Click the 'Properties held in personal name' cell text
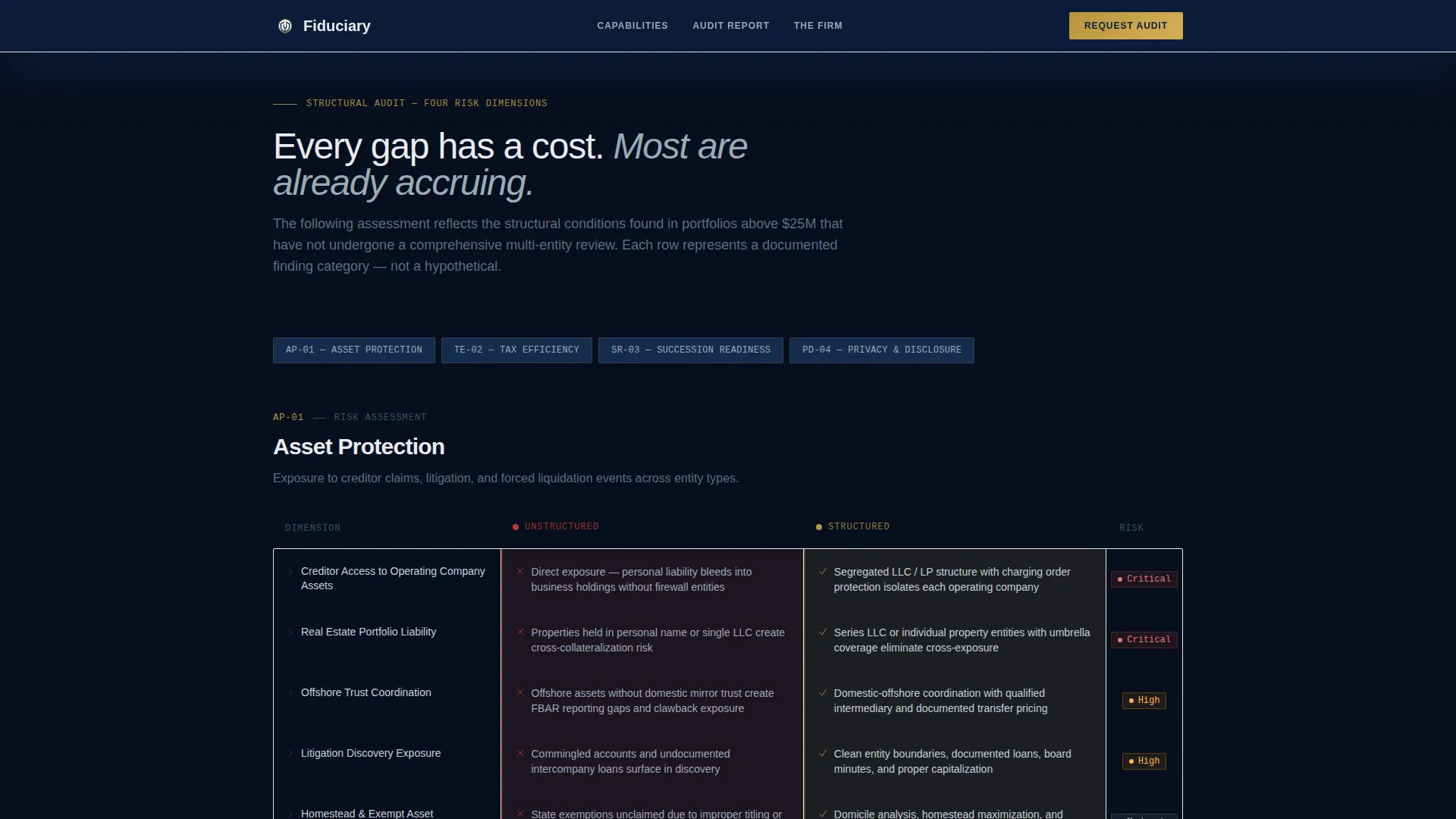Image resolution: width=1456 pixels, height=819 pixels. pos(658,640)
